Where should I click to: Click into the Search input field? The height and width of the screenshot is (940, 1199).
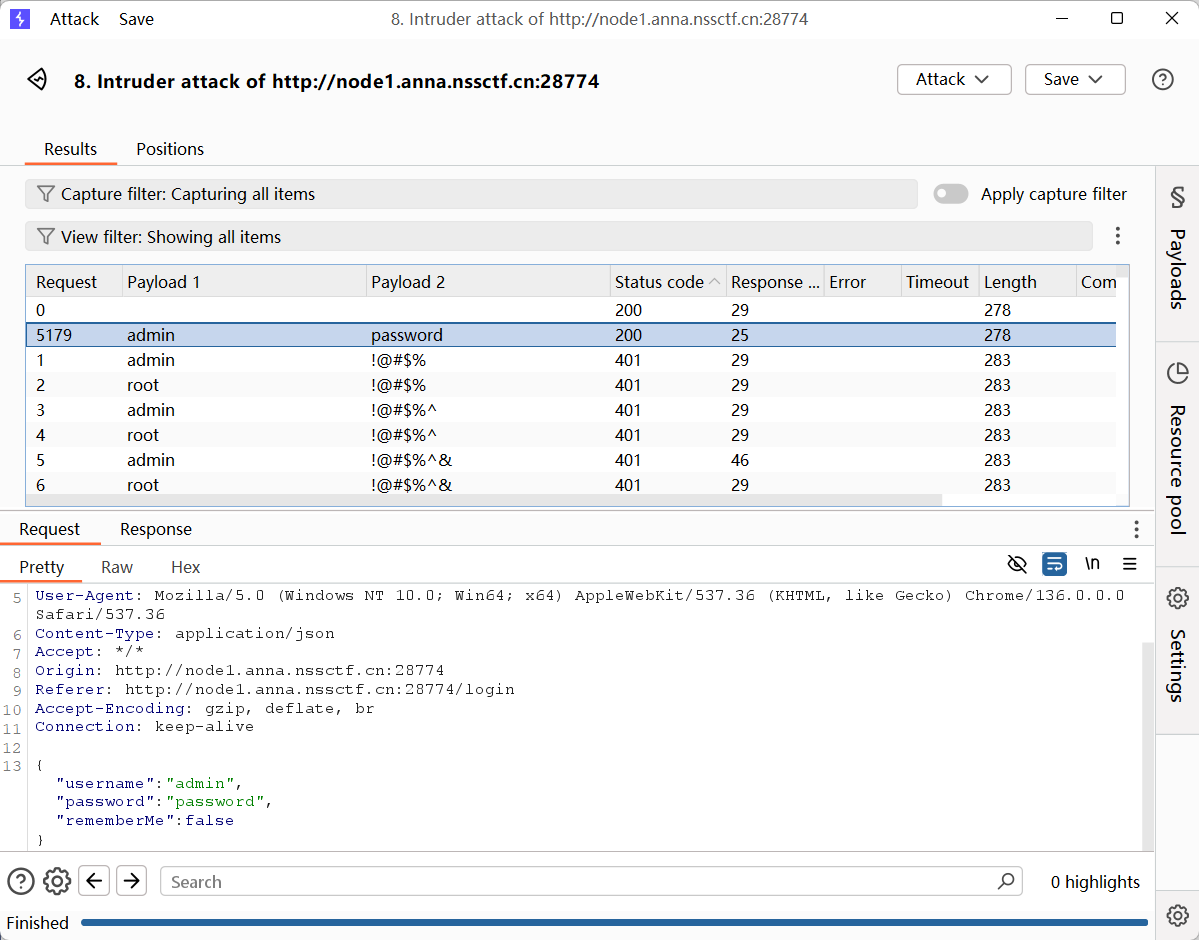pos(580,882)
